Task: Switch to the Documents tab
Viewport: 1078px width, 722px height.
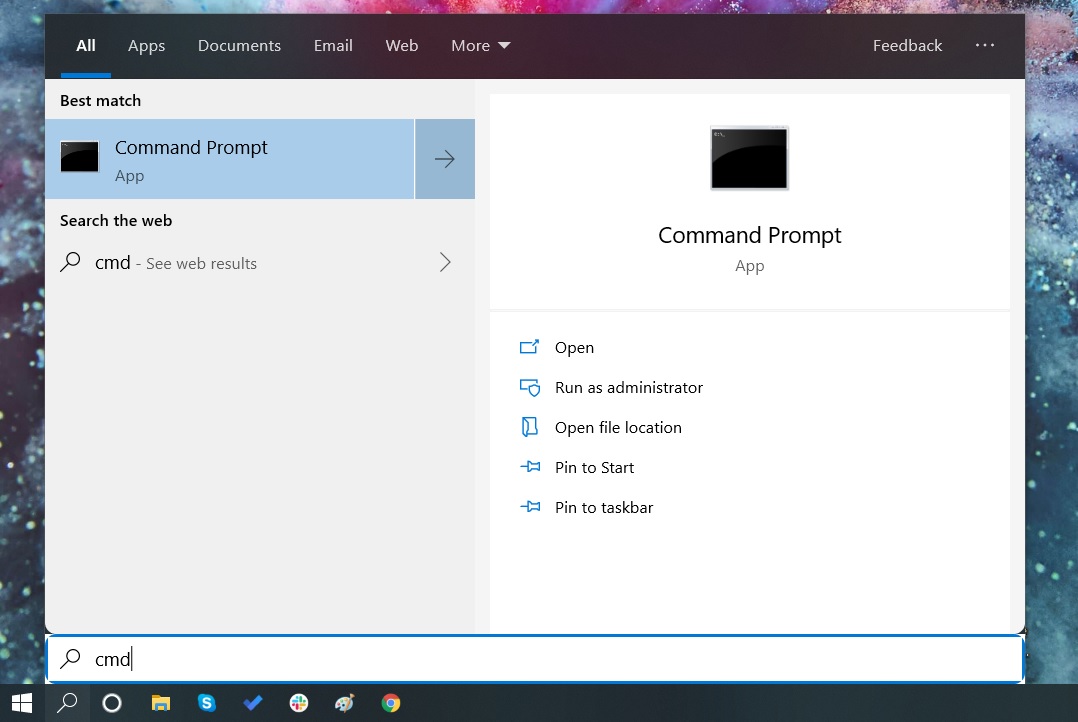Action: pos(239,46)
